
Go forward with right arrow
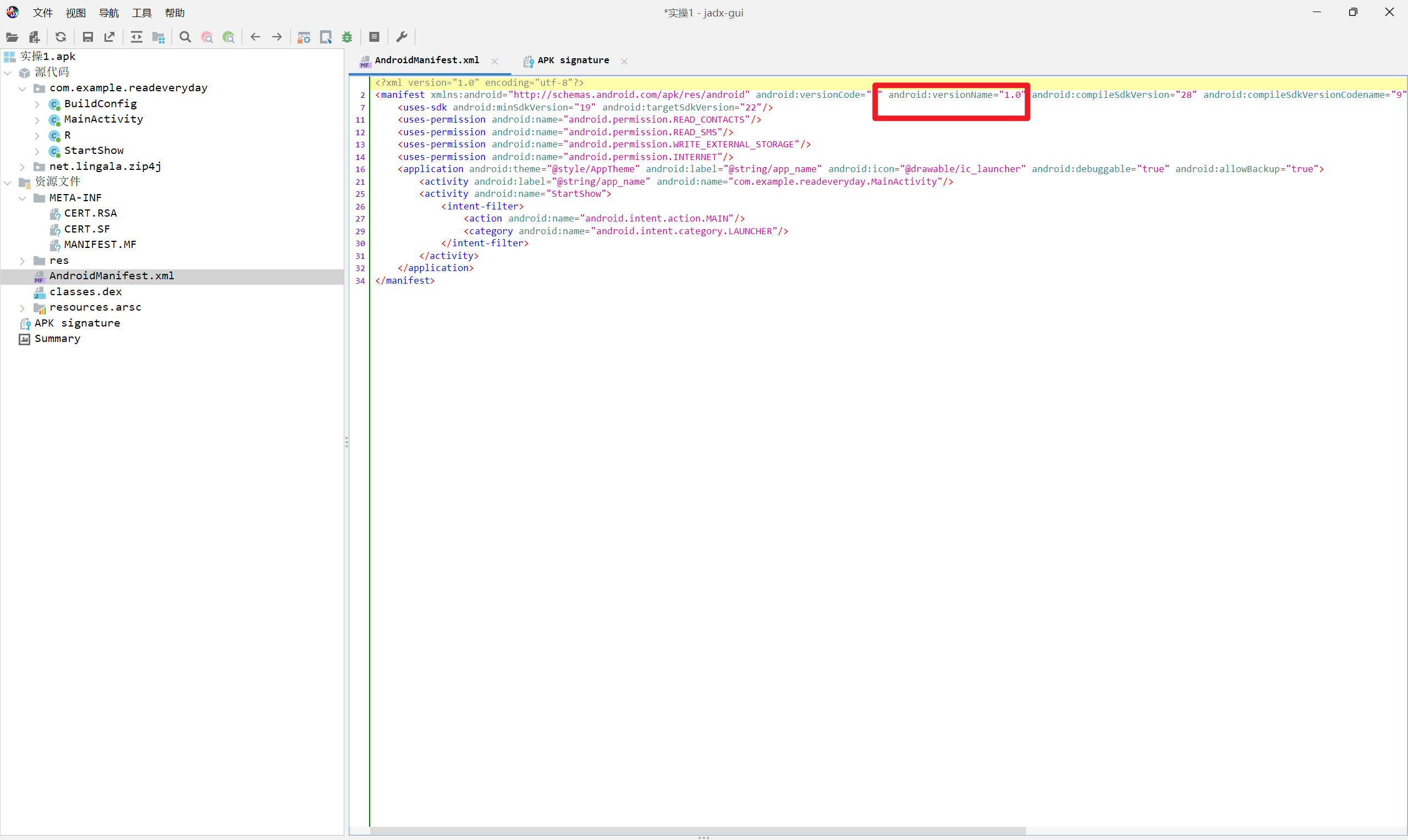[x=277, y=37]
